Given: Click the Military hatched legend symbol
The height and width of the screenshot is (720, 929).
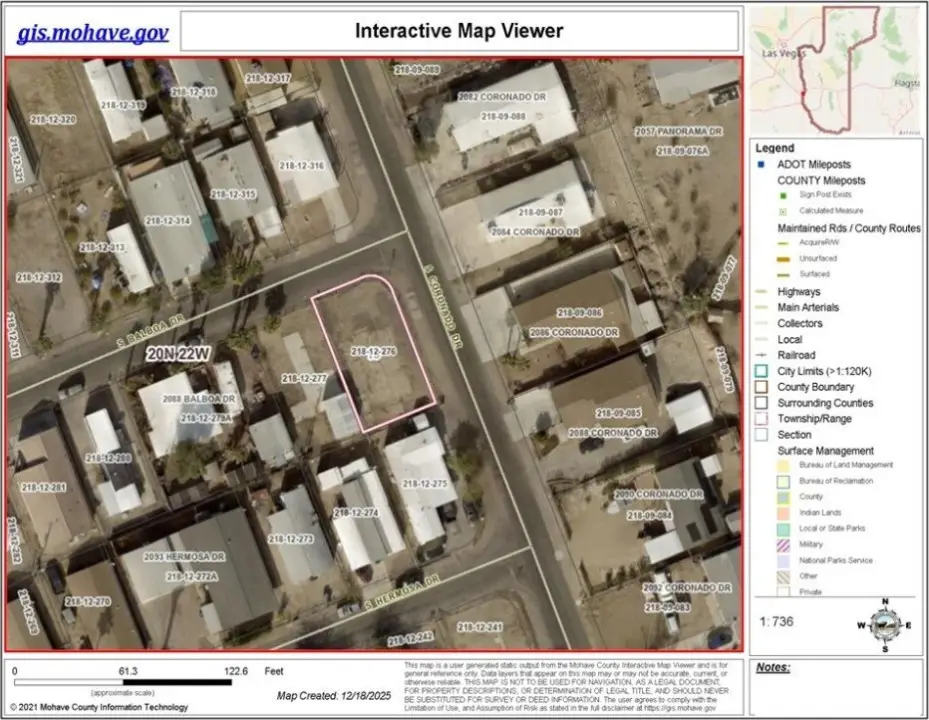Looking at the screenshot, I should [783, 544].
